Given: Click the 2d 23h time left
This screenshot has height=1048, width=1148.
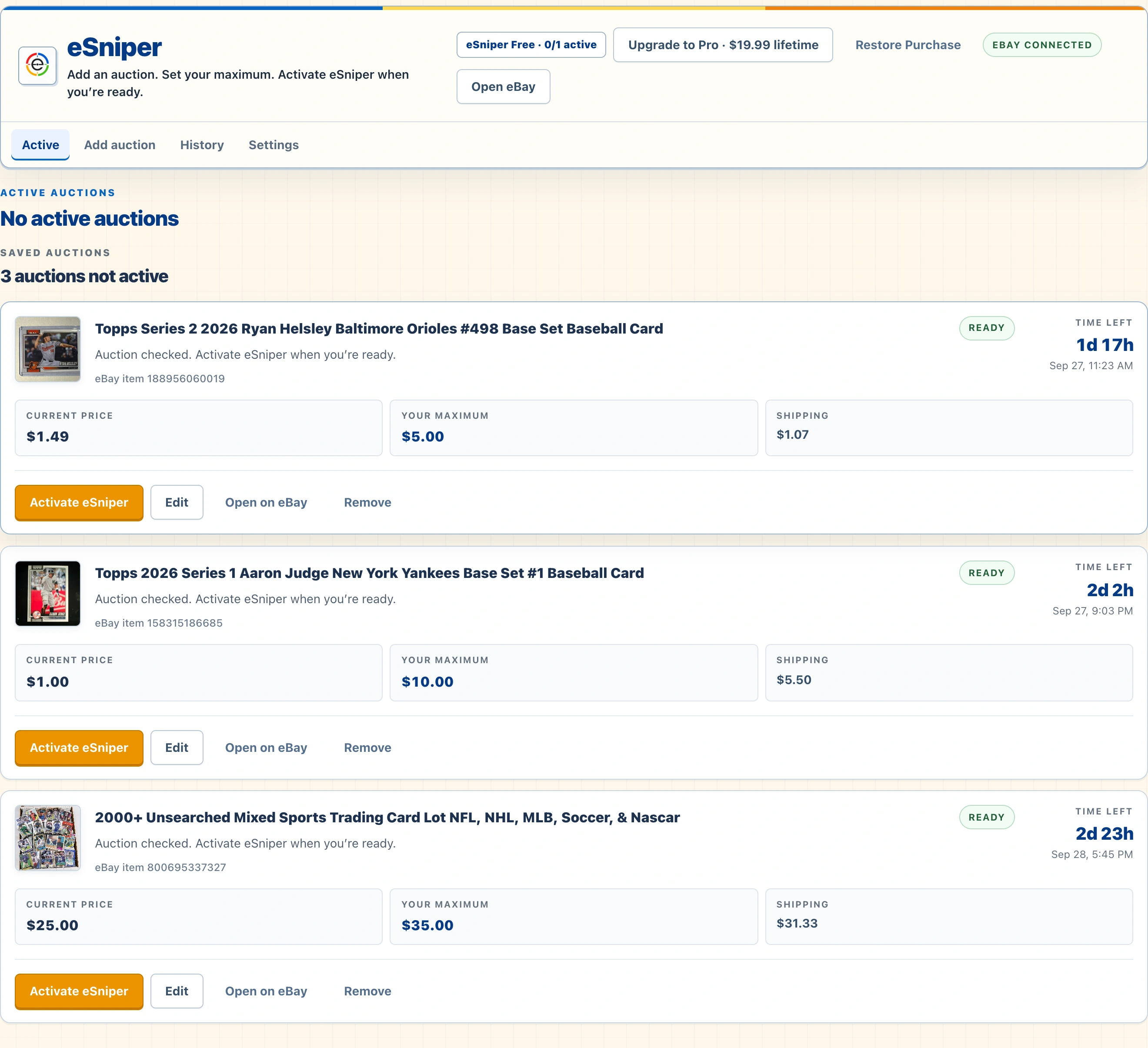Looking at the screenshot, I should pos(1104,834).
